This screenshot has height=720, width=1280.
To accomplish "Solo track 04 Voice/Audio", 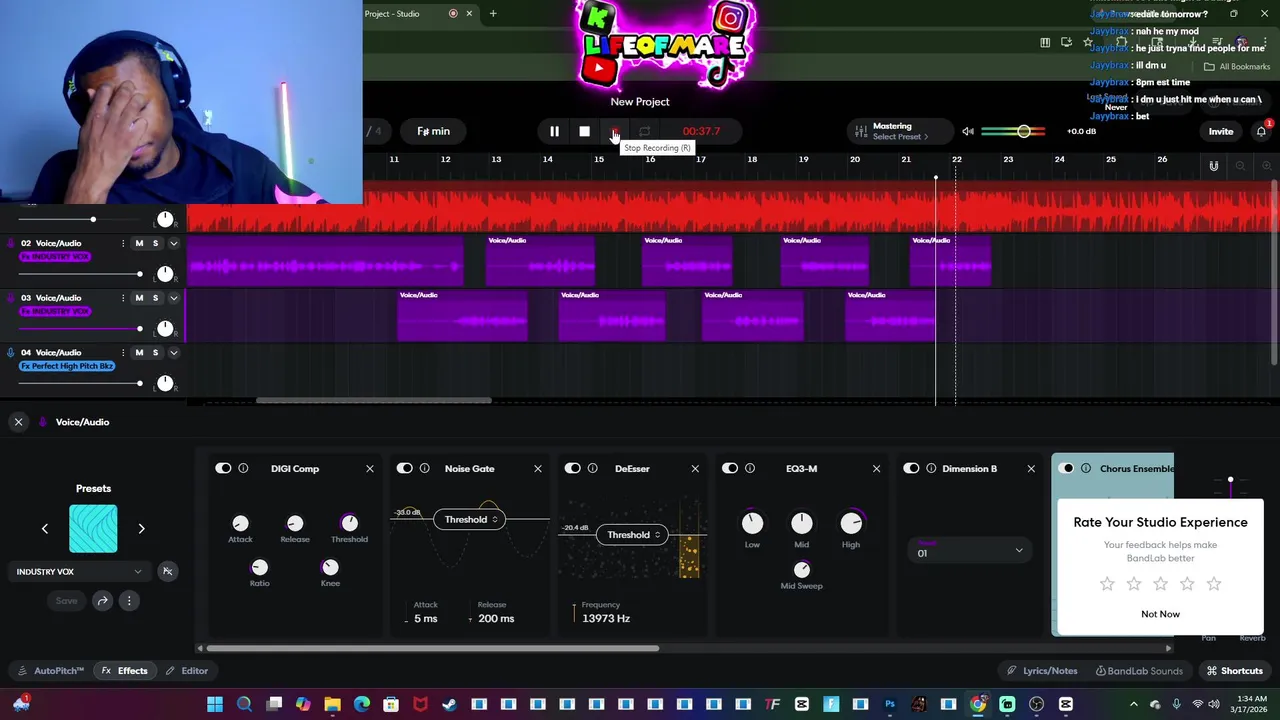I will tap(155, 352).
